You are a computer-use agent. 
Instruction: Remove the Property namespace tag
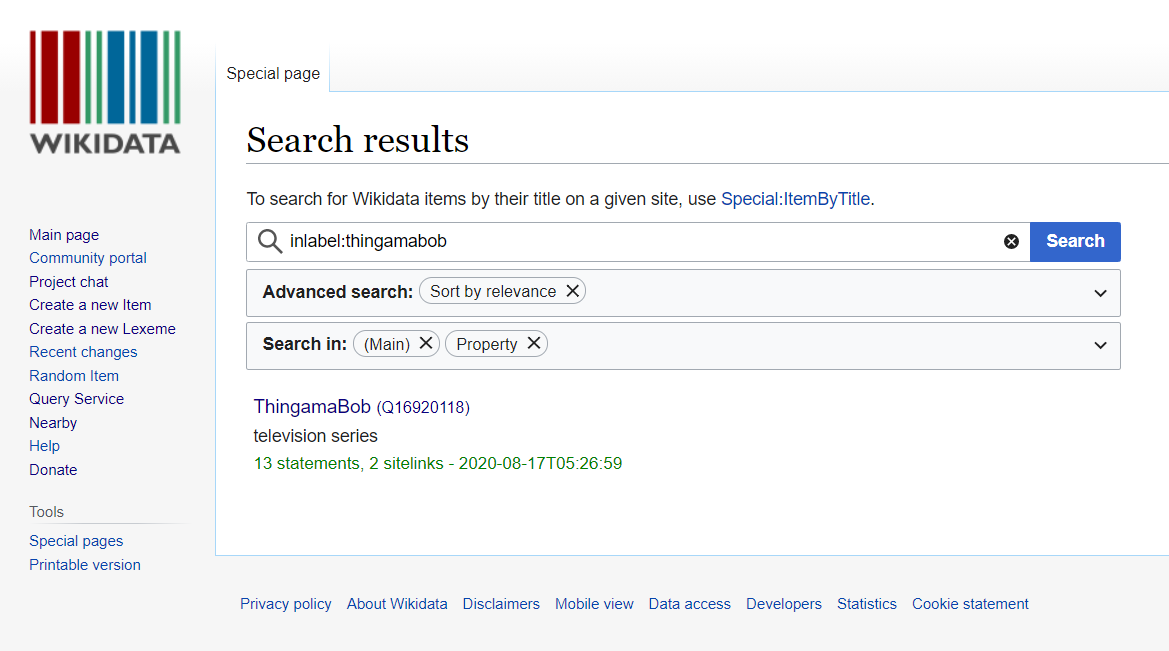coord(534,343)
